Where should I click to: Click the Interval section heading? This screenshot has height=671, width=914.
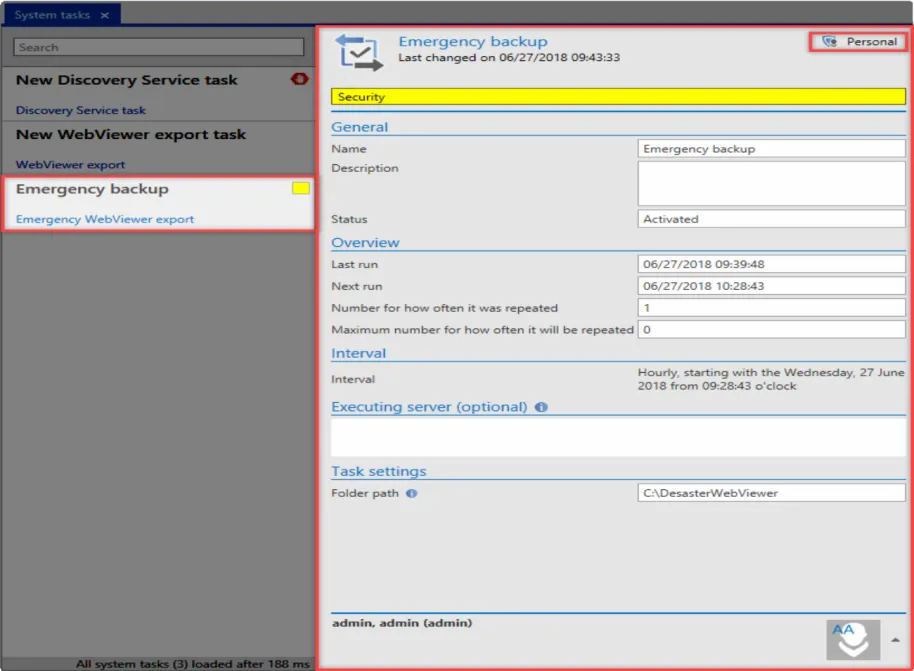(358, 353)
